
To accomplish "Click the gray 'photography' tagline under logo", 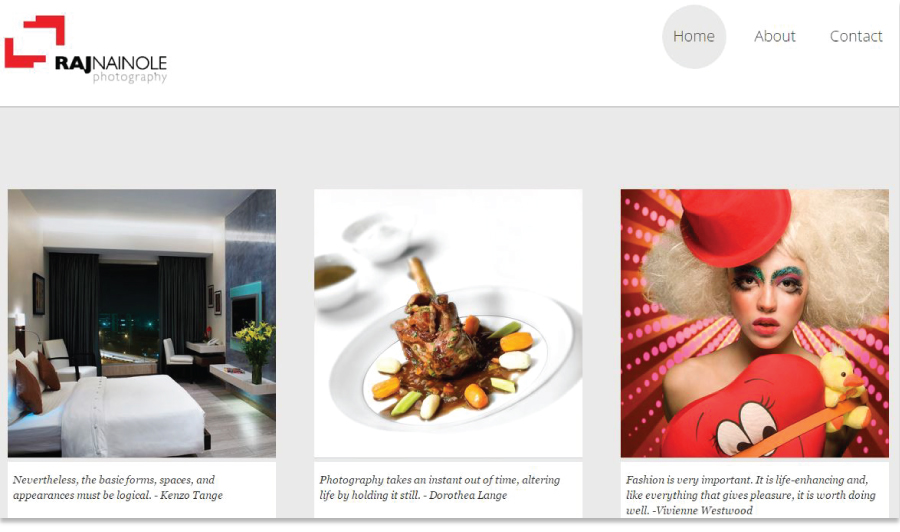I will click(x=130, y=77).
